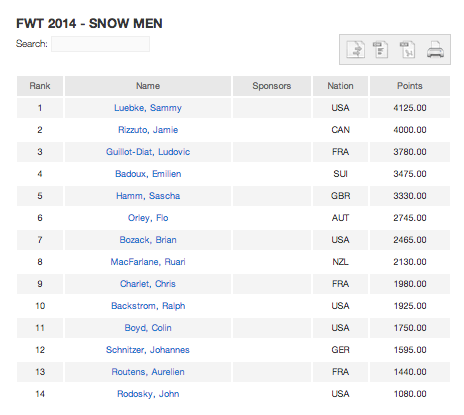464x415 pixels.
Task: Export the table as CSV file
Action: click(x=381, y=49)
